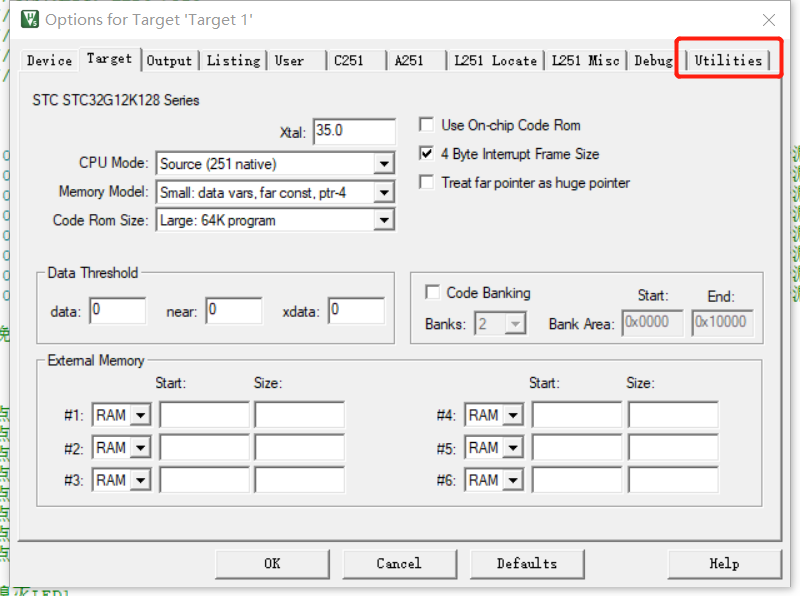The height and width of the screenshot is (596, 800).
Task: Click the data threshold input field
Action: 118,310
